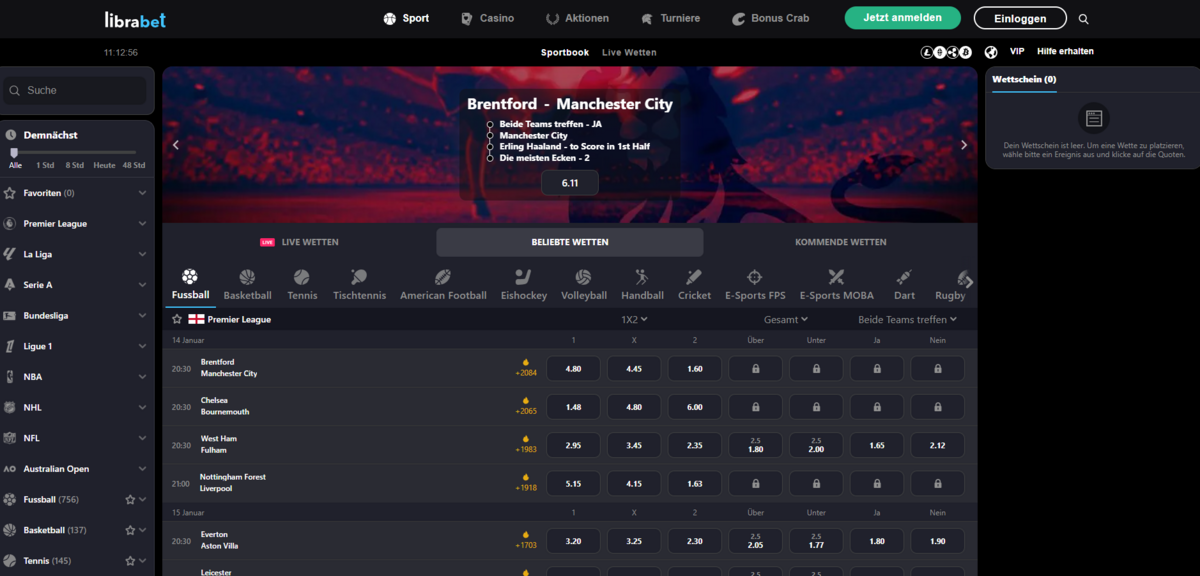
Task: Click the Jetzt anmelden button
Action: tap(902, 18)
